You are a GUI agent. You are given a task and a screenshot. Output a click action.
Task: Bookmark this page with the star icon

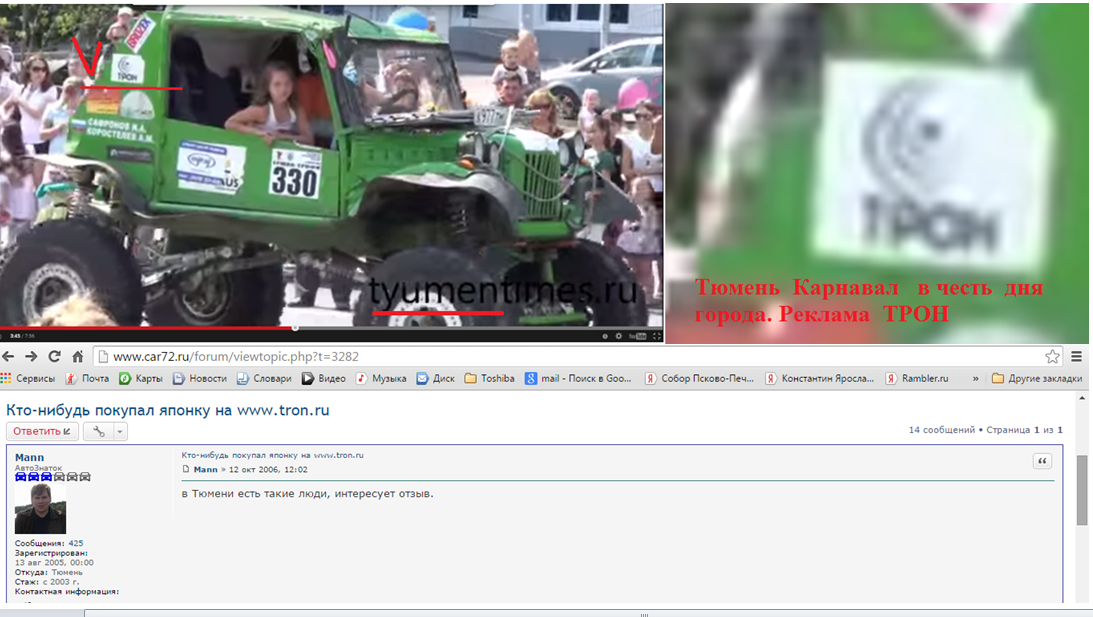click(1052, 356)
